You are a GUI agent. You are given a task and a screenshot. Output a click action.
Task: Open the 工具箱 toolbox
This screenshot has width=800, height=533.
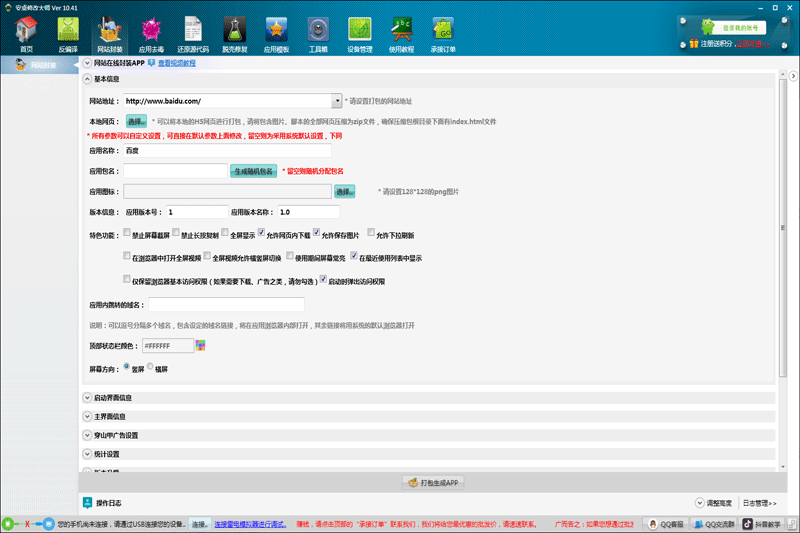318,34
